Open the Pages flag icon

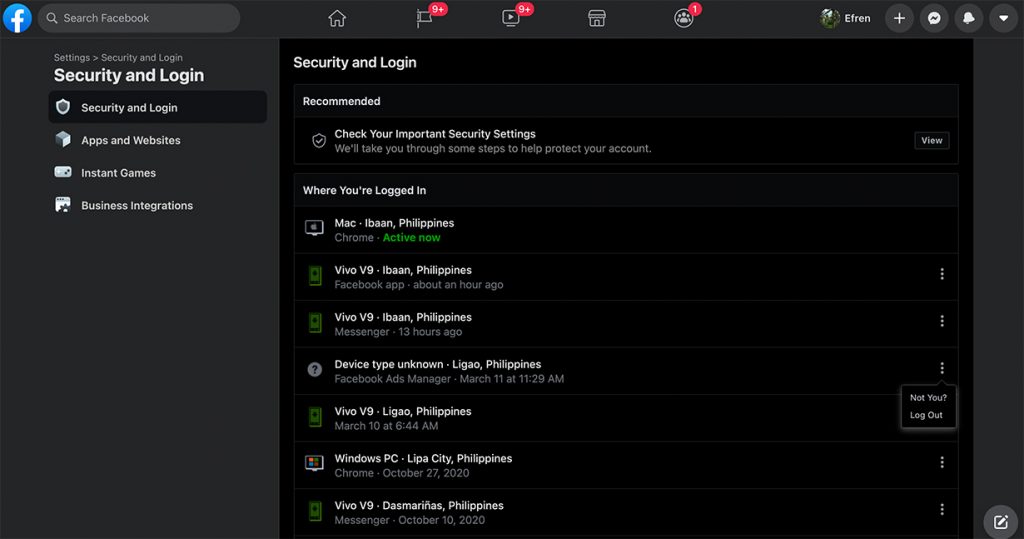pyautogui.click(x=424, y=18)
